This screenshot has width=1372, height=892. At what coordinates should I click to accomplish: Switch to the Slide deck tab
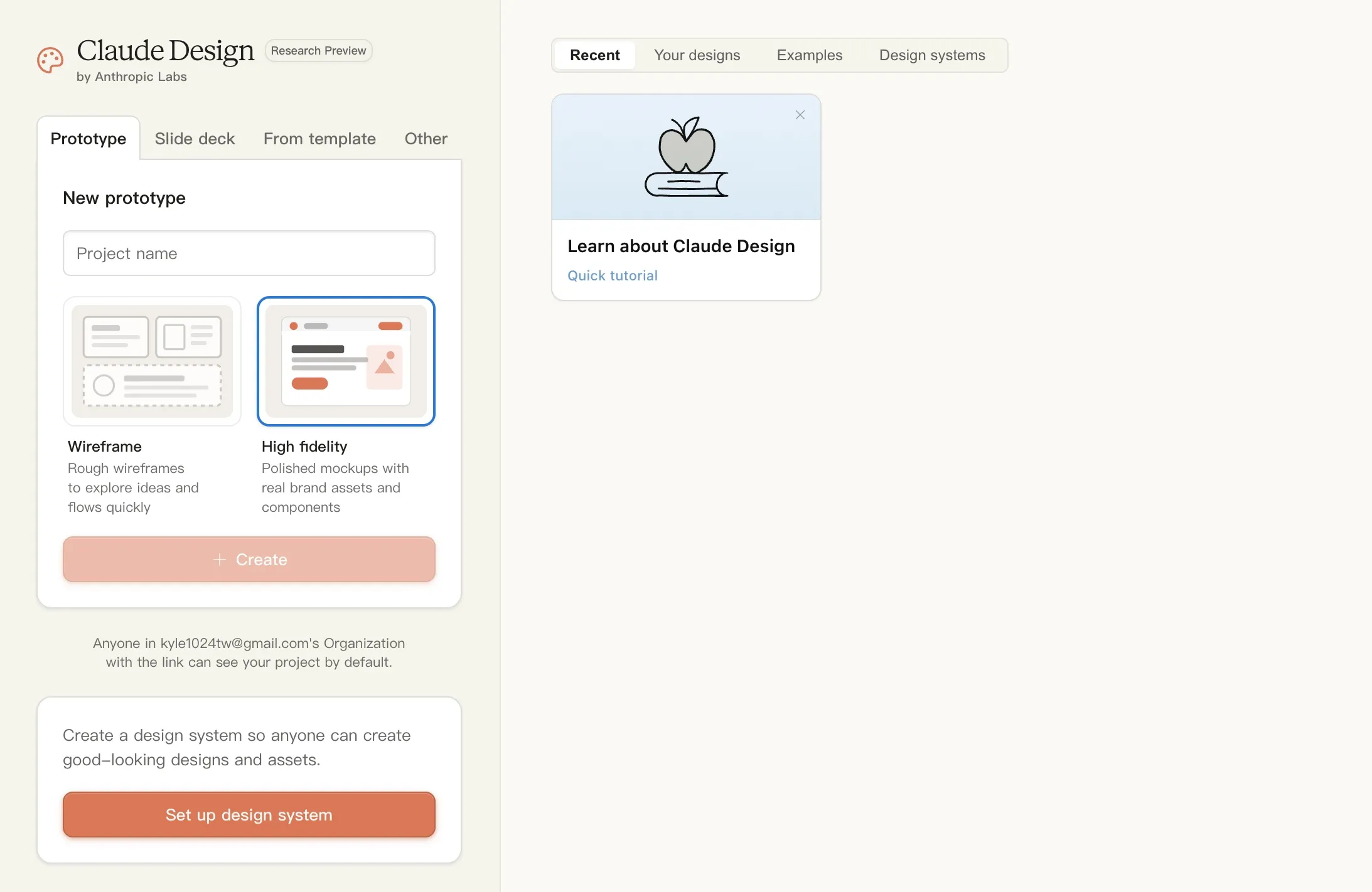(195, 139)
